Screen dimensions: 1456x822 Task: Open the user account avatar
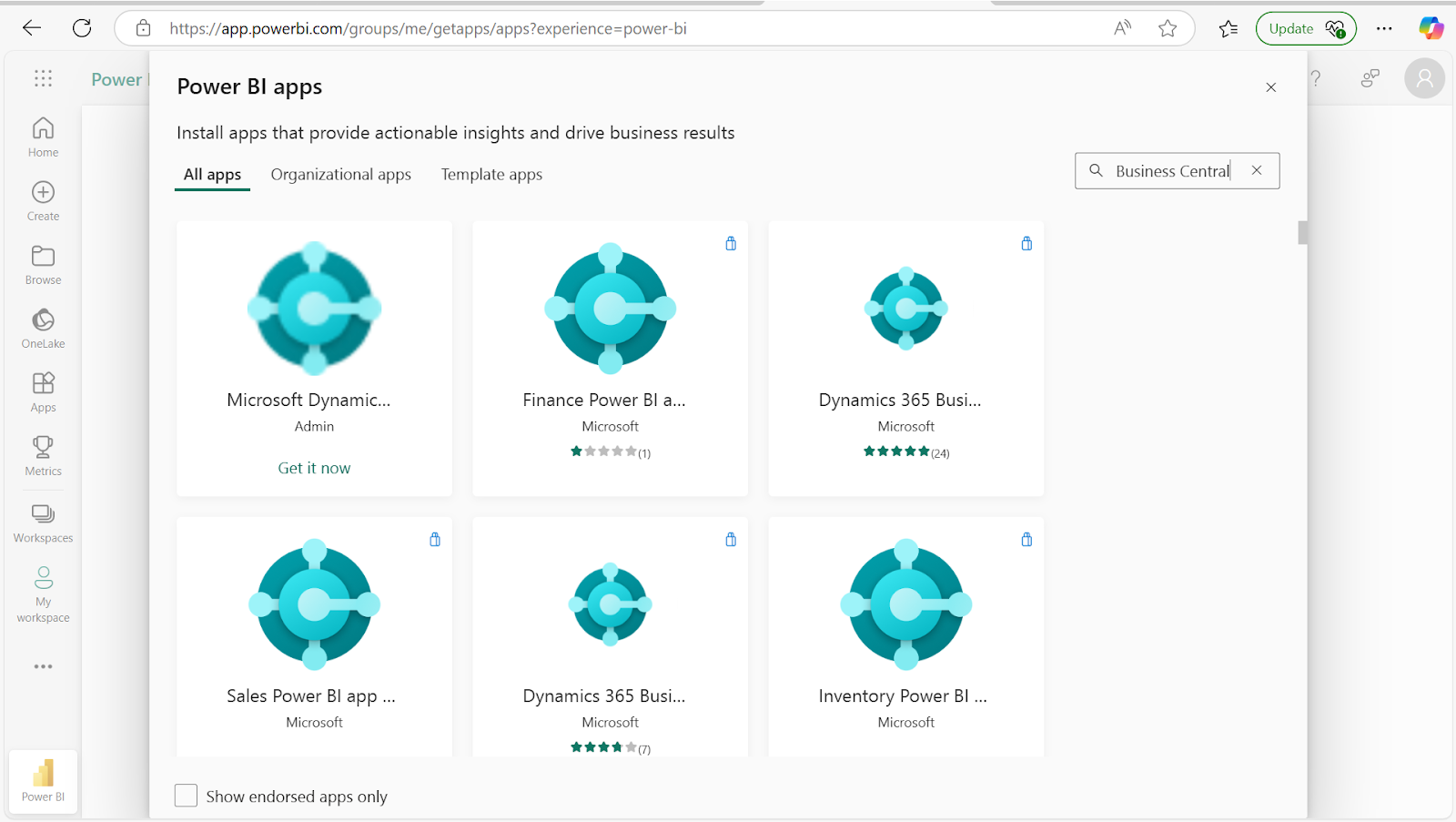tap(1424, 78)
